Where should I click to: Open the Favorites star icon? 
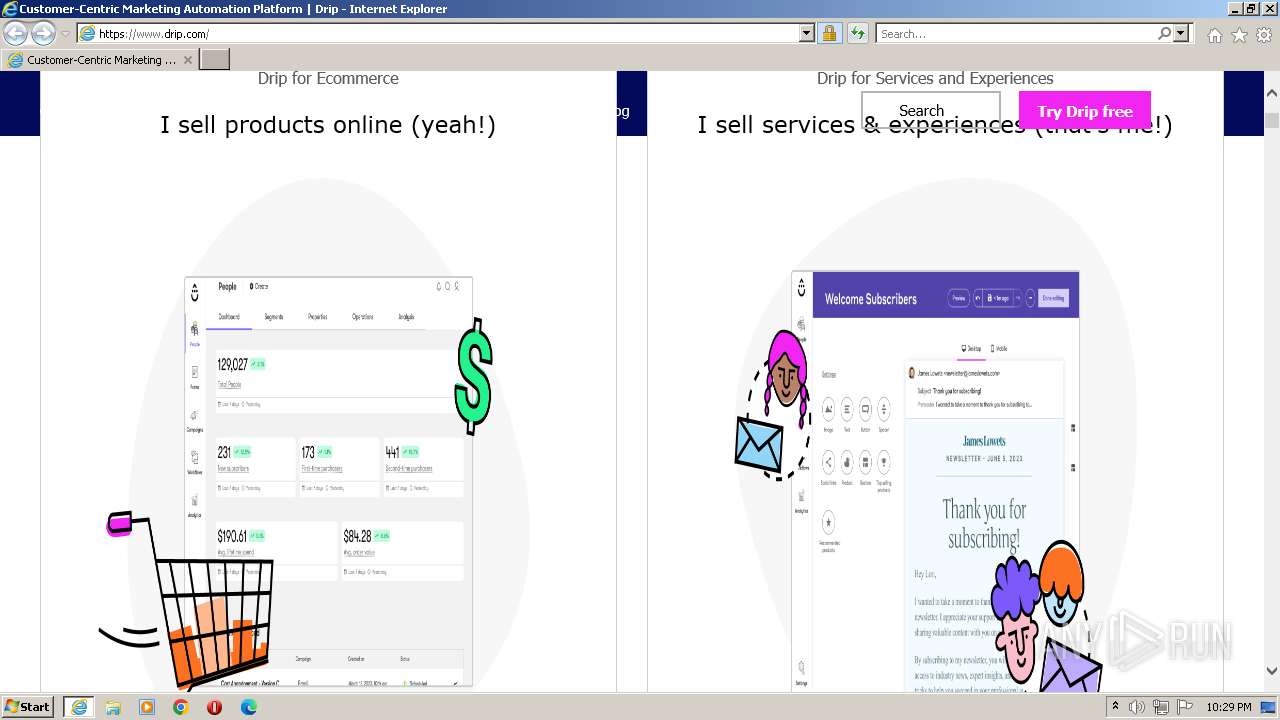1239,35
